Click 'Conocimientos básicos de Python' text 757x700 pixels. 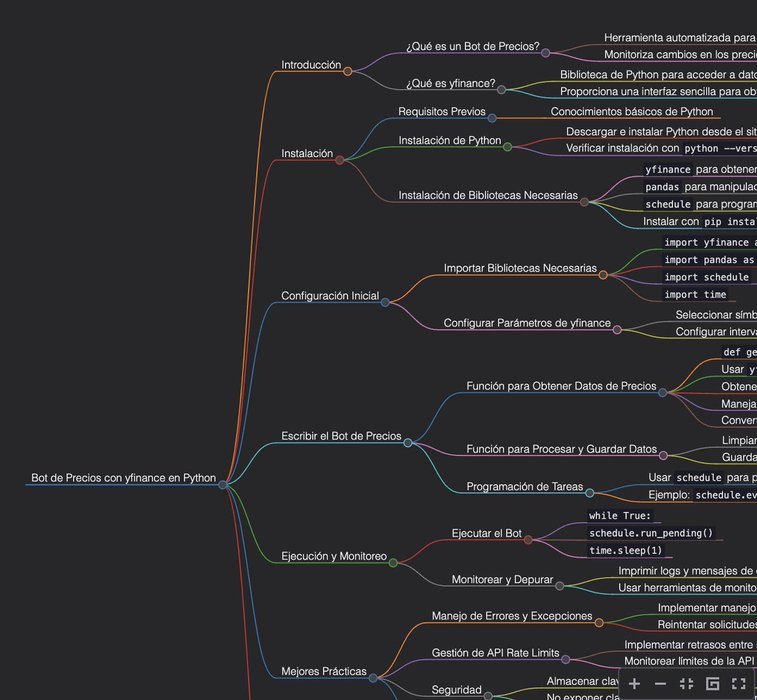click(632, 112)
